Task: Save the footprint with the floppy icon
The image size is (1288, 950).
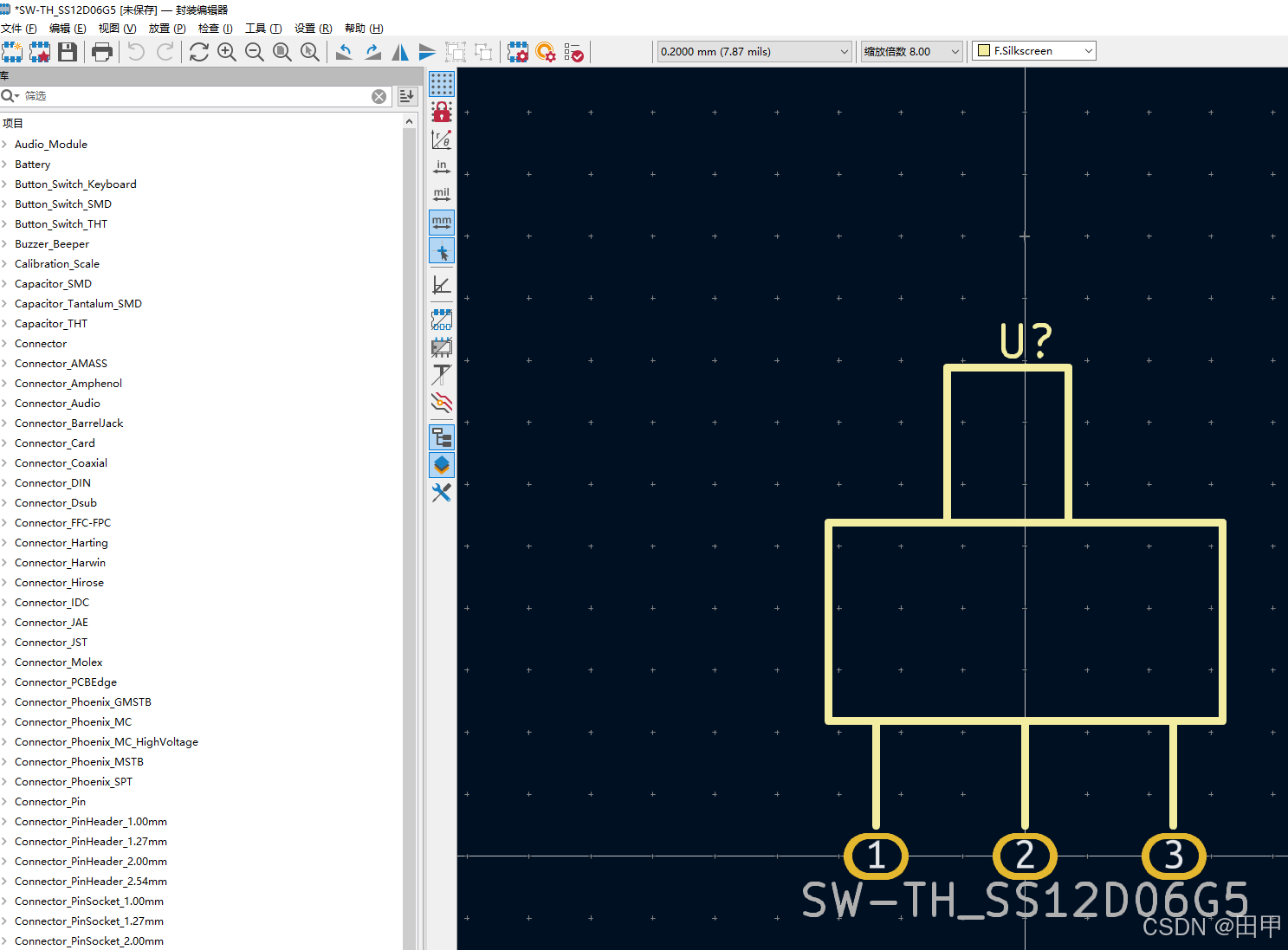Action: tap(68, 52)
